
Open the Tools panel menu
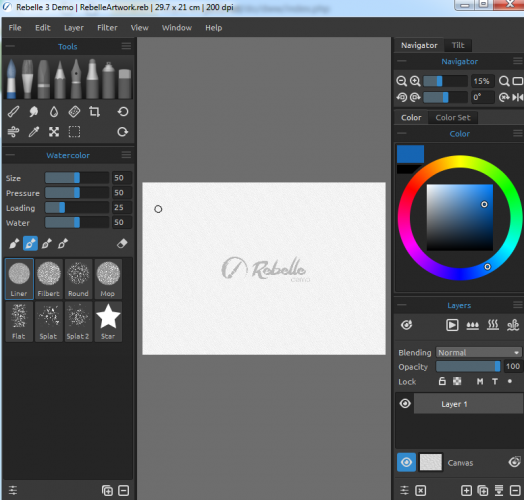126,46
